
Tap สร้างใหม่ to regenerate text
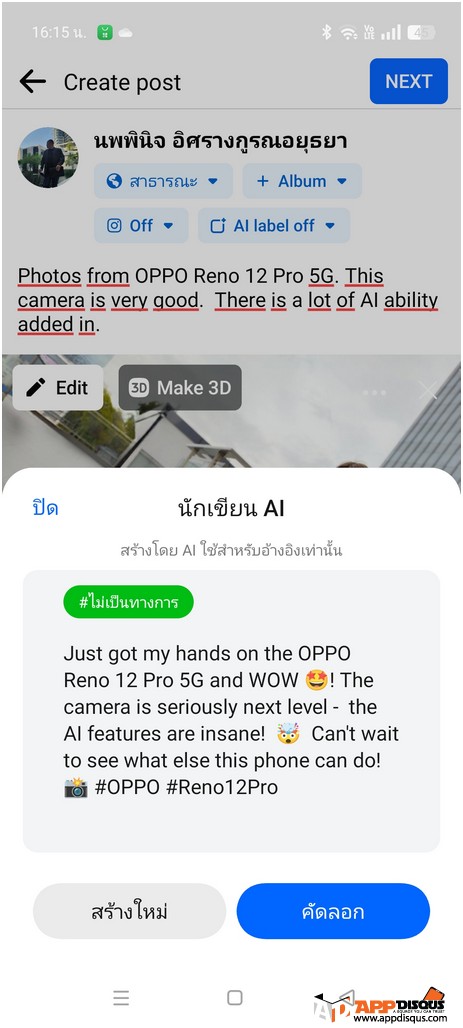[x=129, y=911]
